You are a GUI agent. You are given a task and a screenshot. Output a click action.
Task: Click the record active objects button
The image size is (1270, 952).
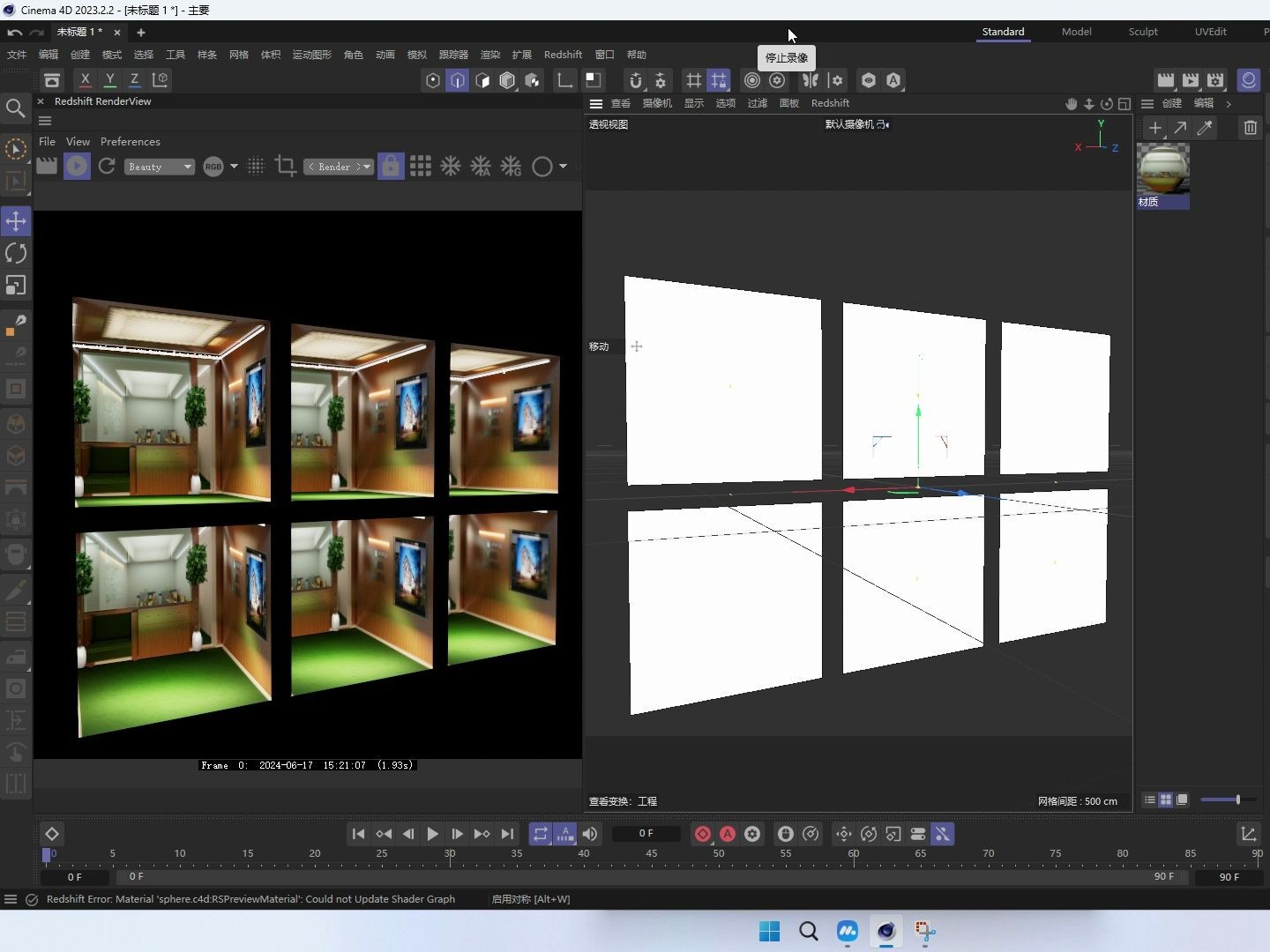pyautogui.click(x=703, y=834)
